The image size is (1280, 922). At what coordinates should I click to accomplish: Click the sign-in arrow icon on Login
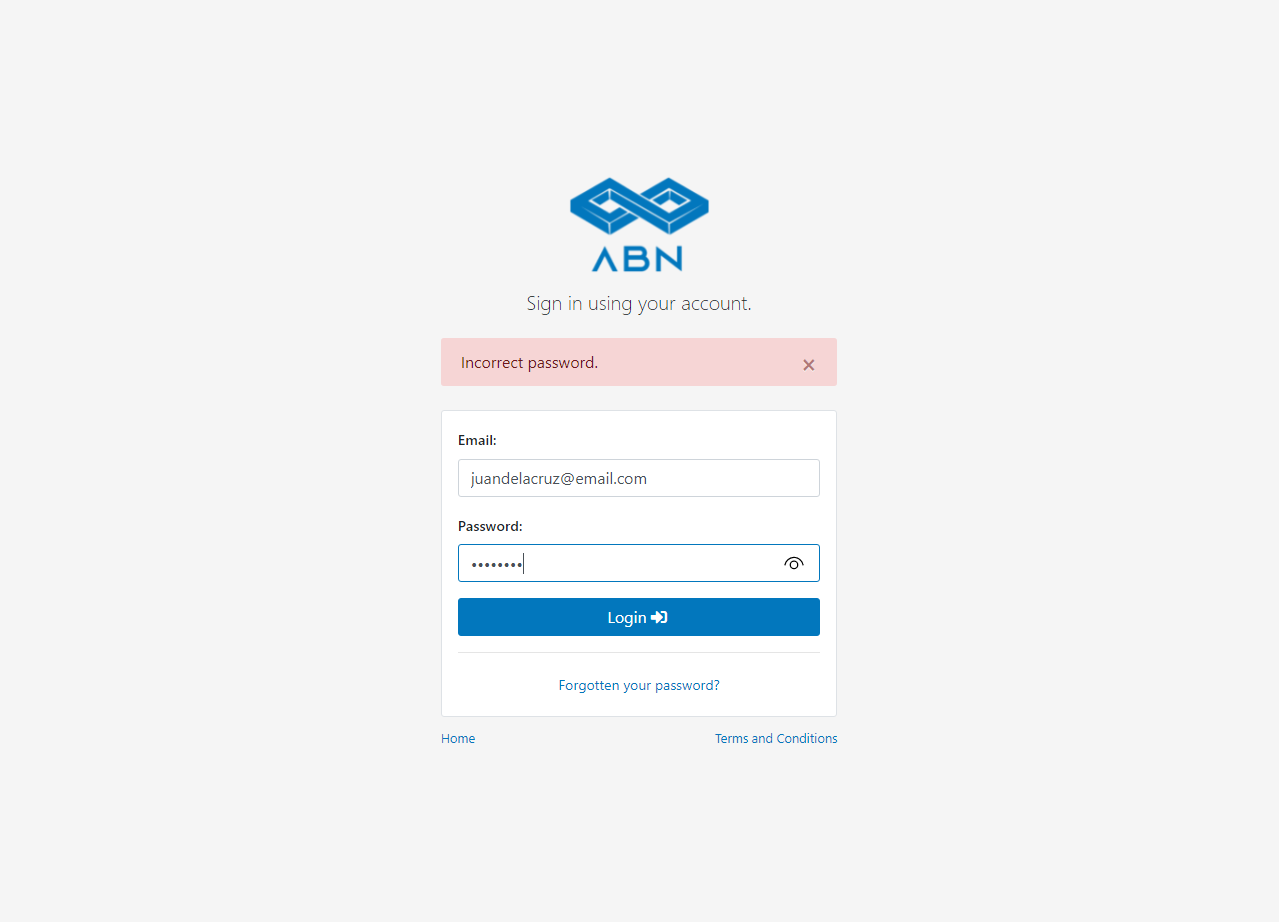tap(659, 618)
